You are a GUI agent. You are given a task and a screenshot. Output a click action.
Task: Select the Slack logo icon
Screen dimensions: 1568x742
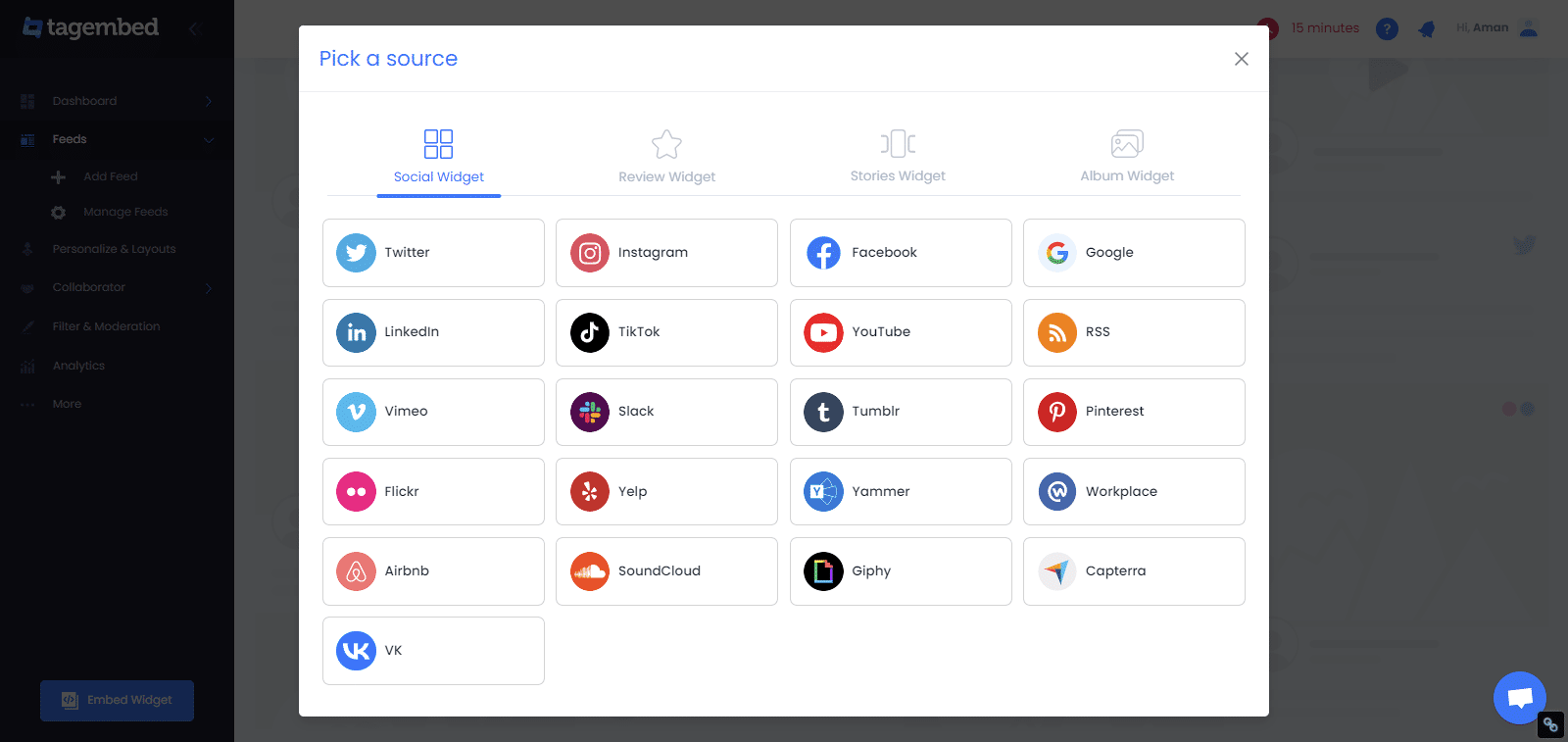click(590, 412)
